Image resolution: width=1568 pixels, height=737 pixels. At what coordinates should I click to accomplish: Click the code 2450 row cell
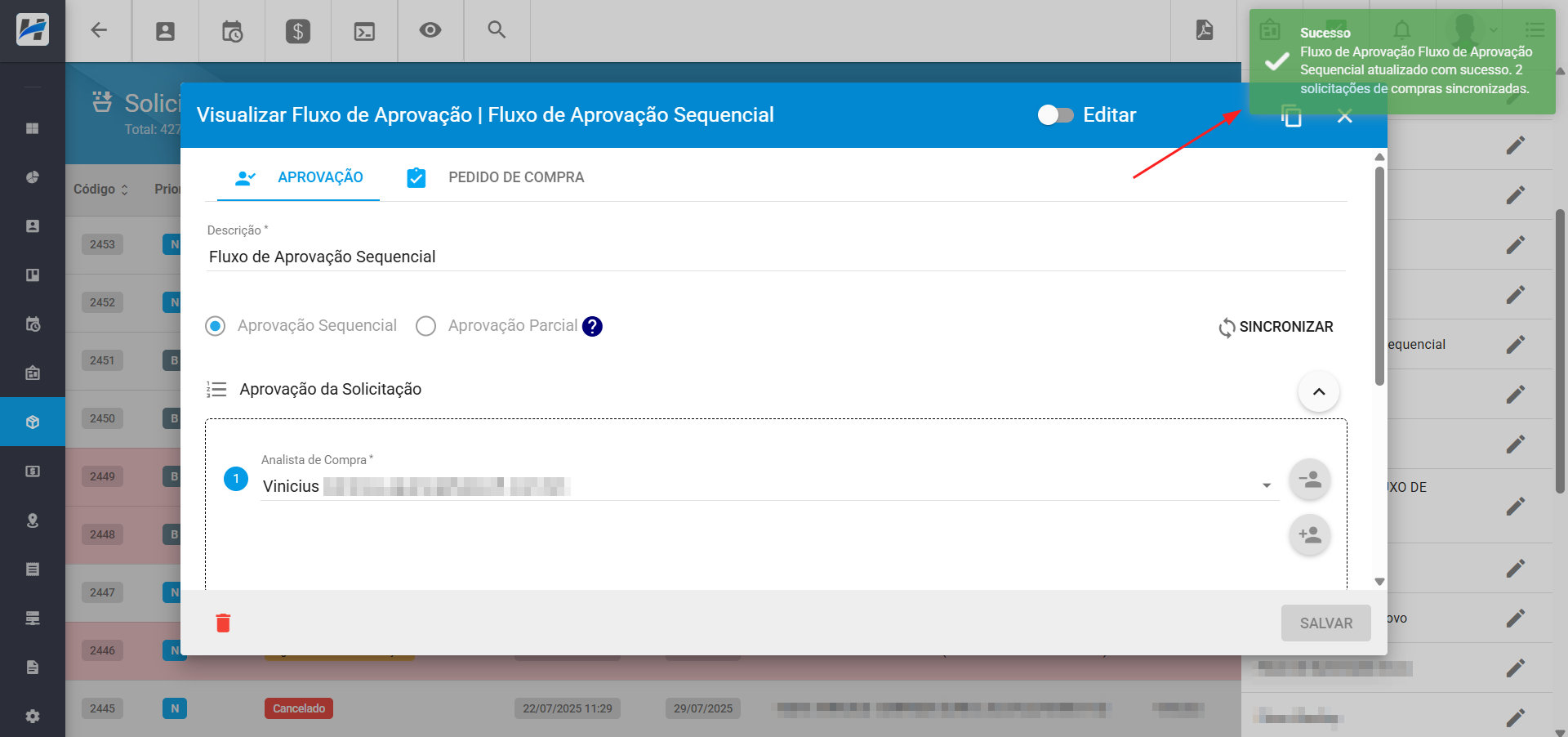click(102, 418)
